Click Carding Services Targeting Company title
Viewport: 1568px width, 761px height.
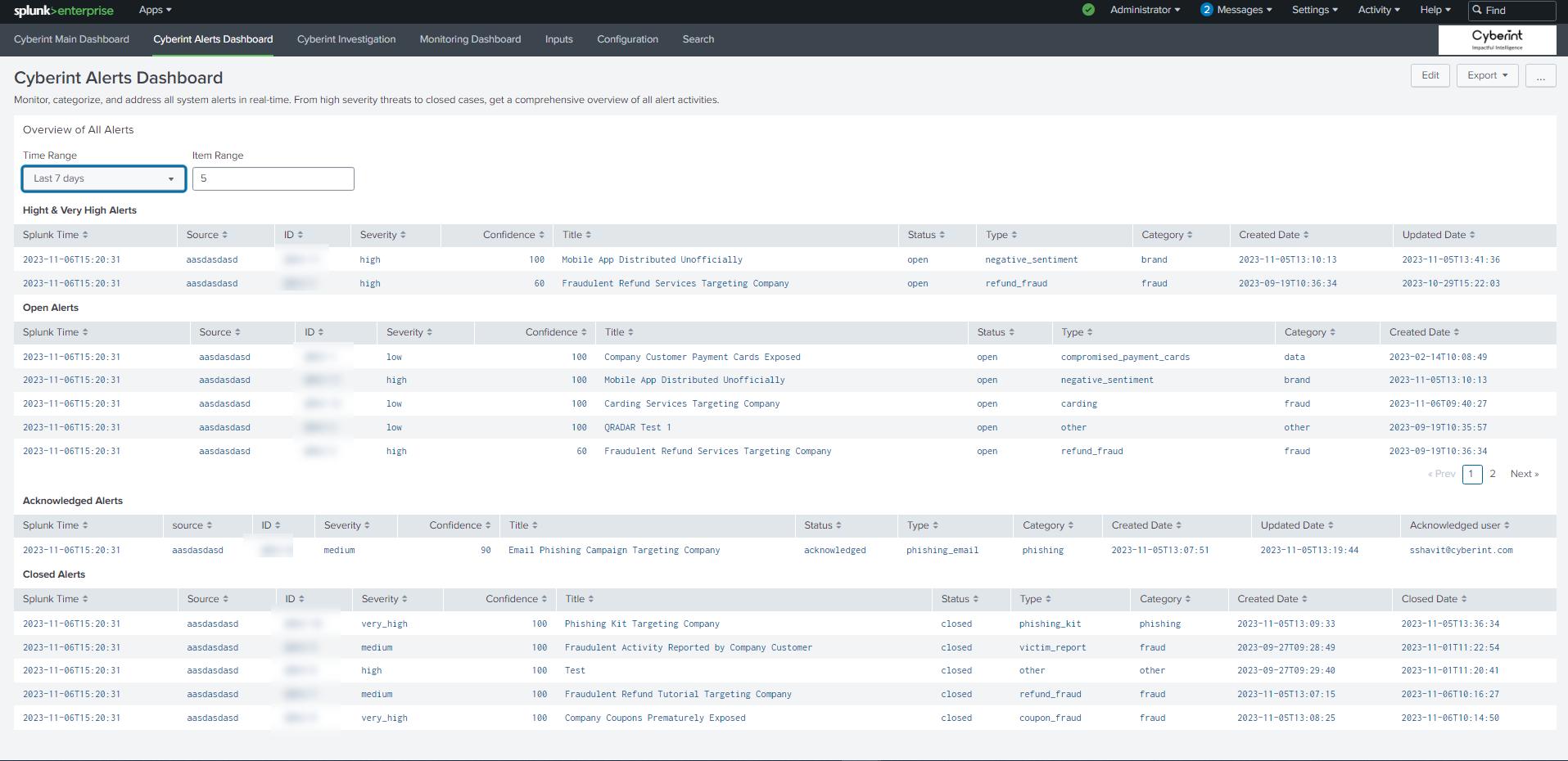click(x=692, y=403)
